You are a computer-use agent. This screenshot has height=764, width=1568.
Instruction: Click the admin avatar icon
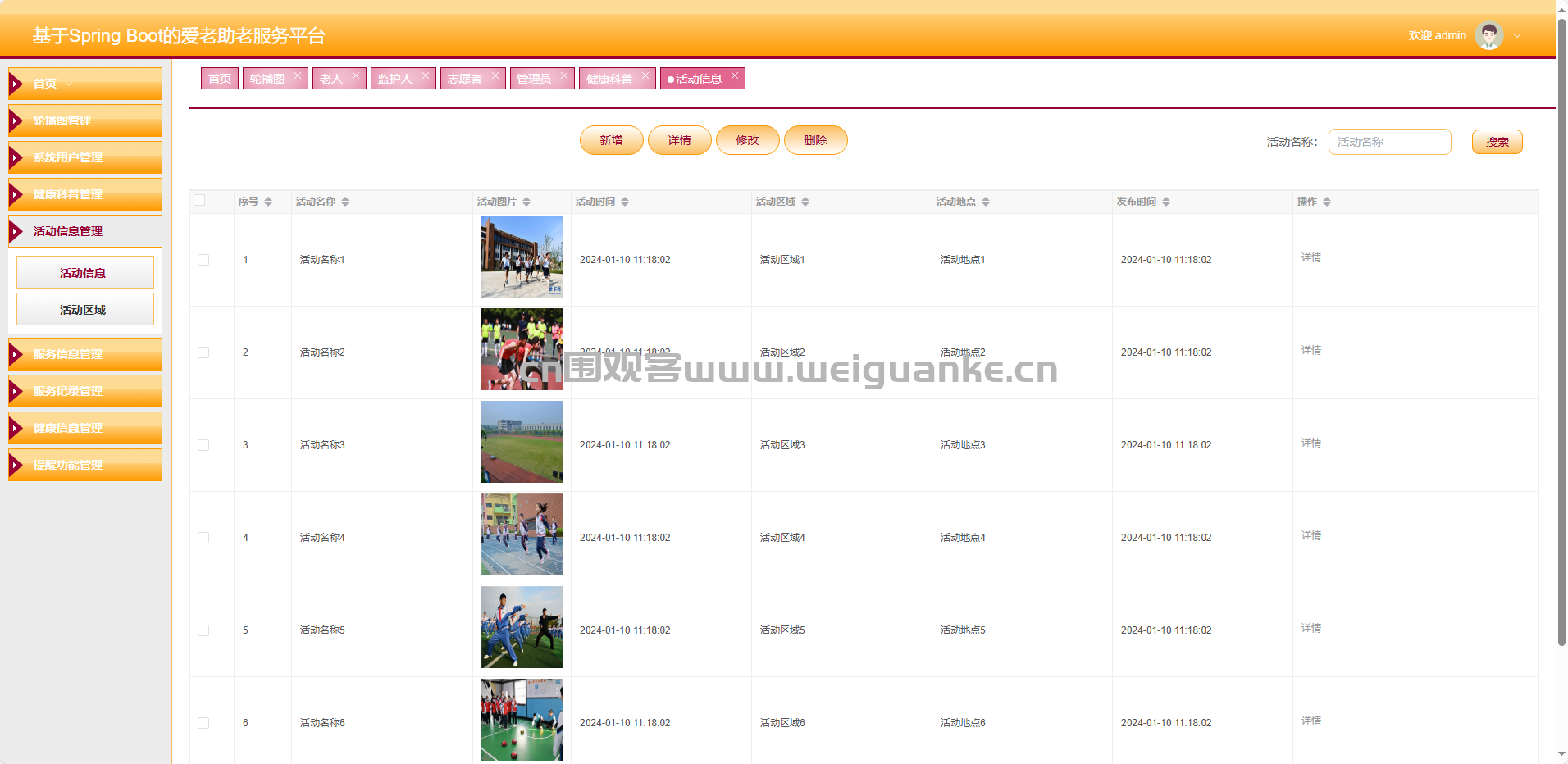point(1488,35)
